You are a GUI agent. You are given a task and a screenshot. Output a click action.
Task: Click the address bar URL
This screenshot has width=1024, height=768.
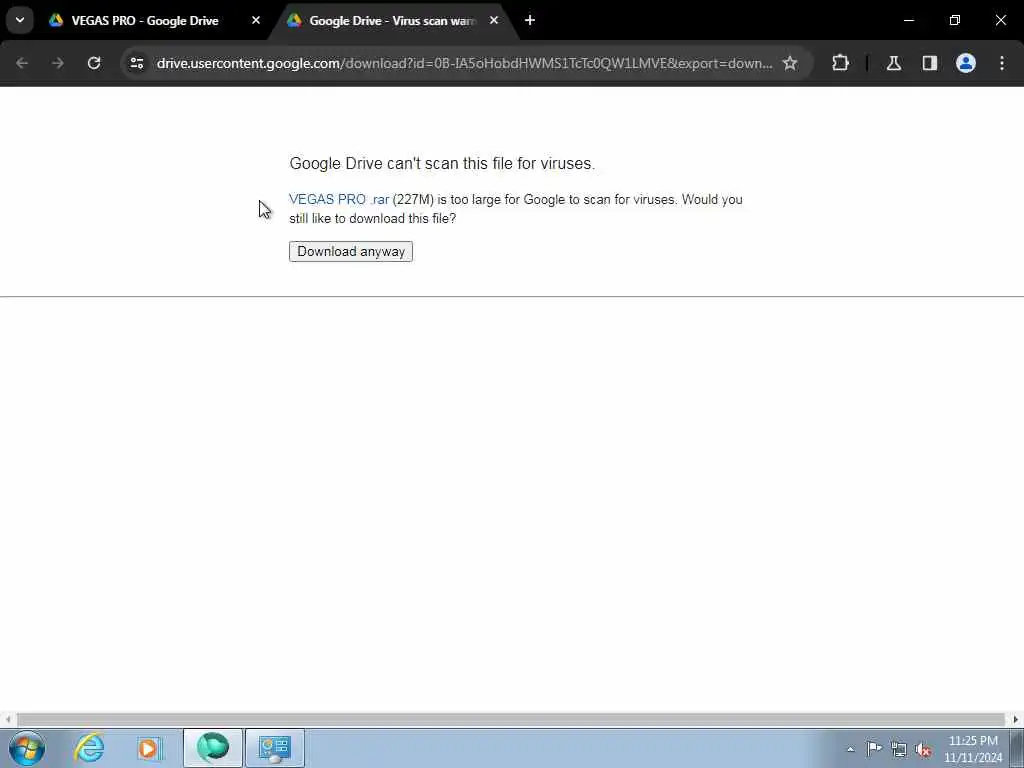tap(464, 63)
